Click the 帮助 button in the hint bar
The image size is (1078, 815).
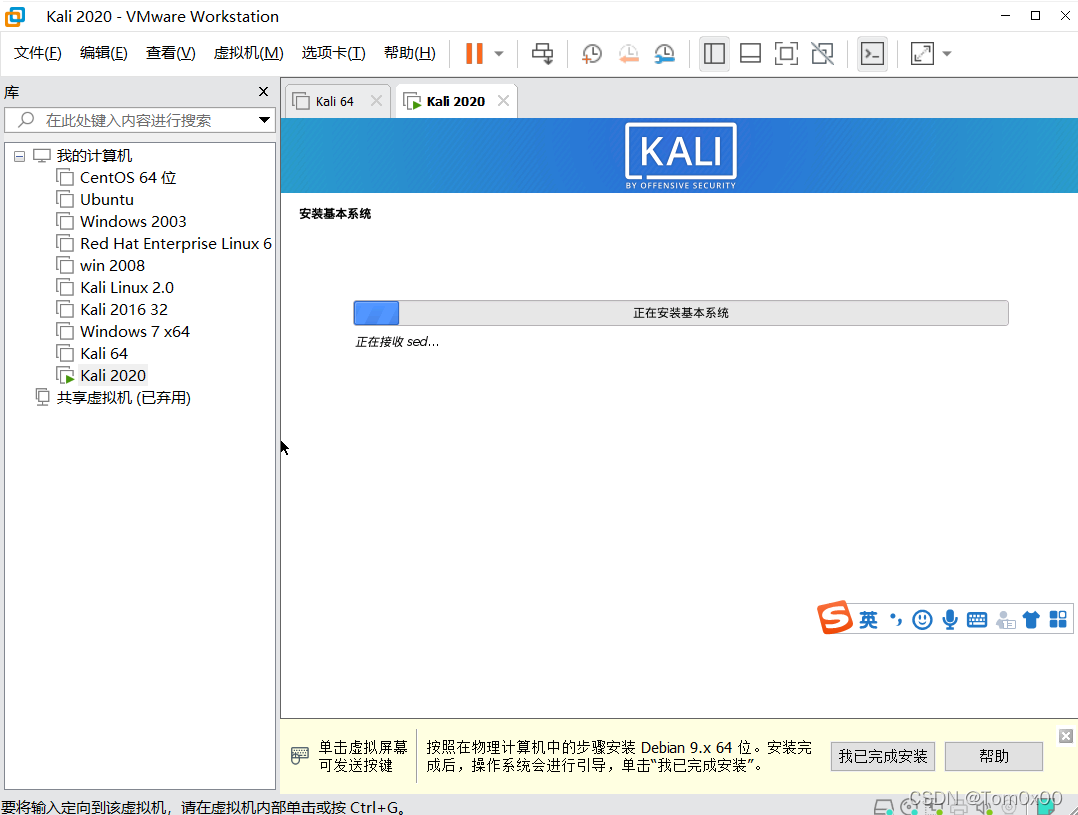pyautogui.click(x=994, y=757)
